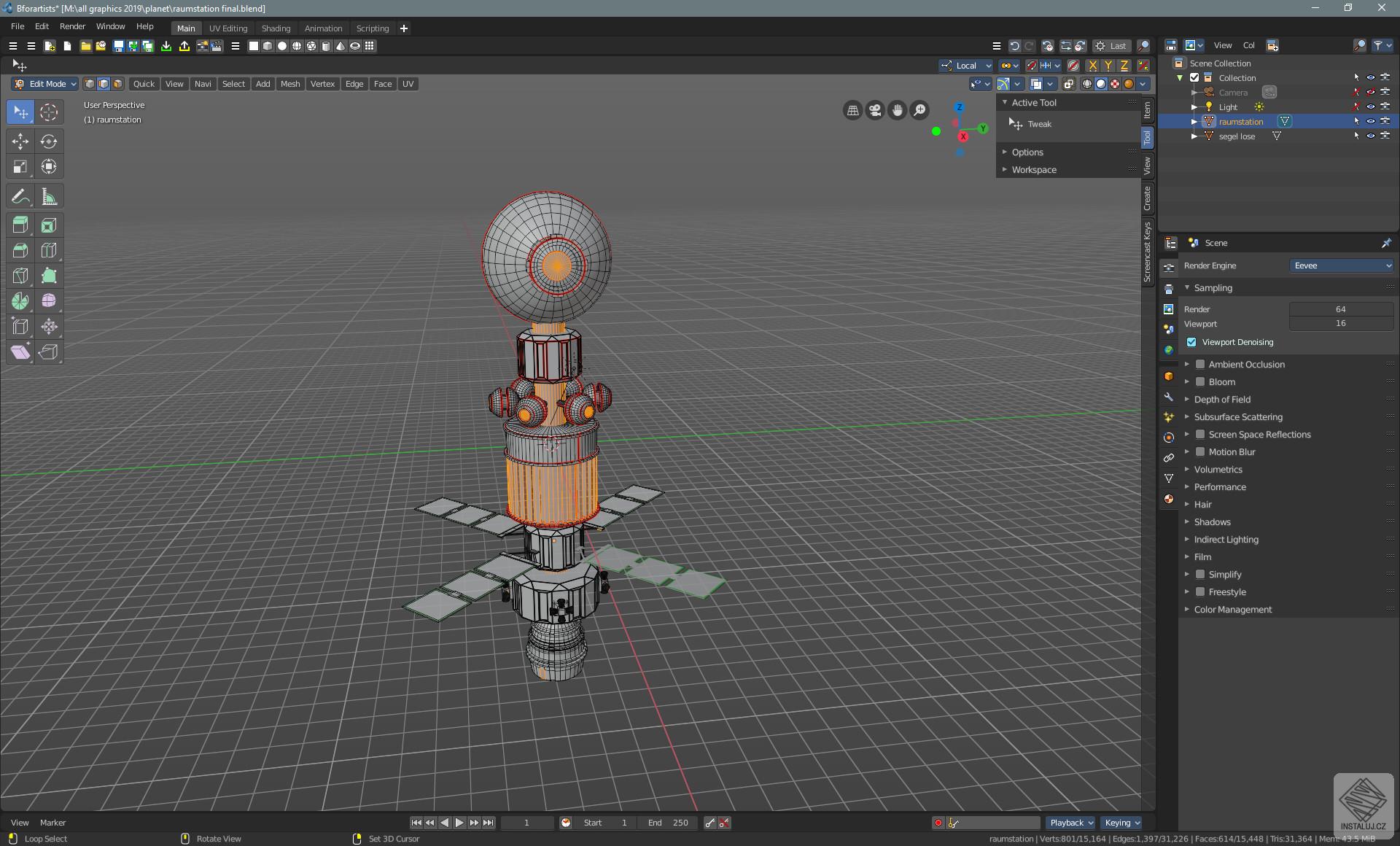Select the Annotate pencil tool
The image size is (1400, 846).
point(20,197)
